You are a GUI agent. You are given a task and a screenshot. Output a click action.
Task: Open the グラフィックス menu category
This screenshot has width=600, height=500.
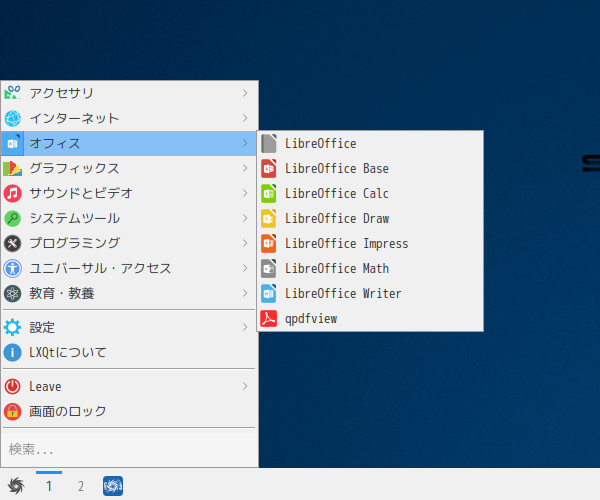(129, 168)
